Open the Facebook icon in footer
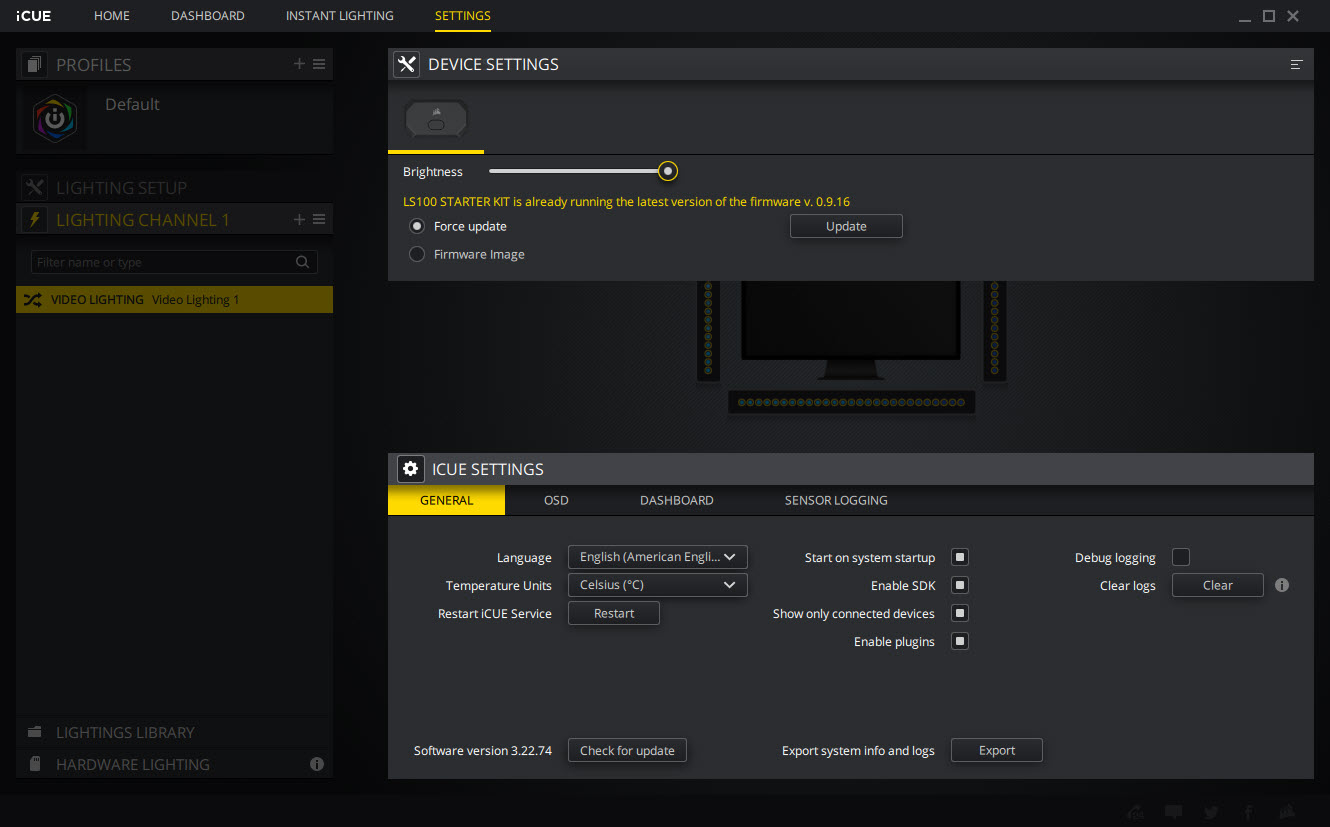The height and width of the screenshot is (827, 1330). point(1249,812)
